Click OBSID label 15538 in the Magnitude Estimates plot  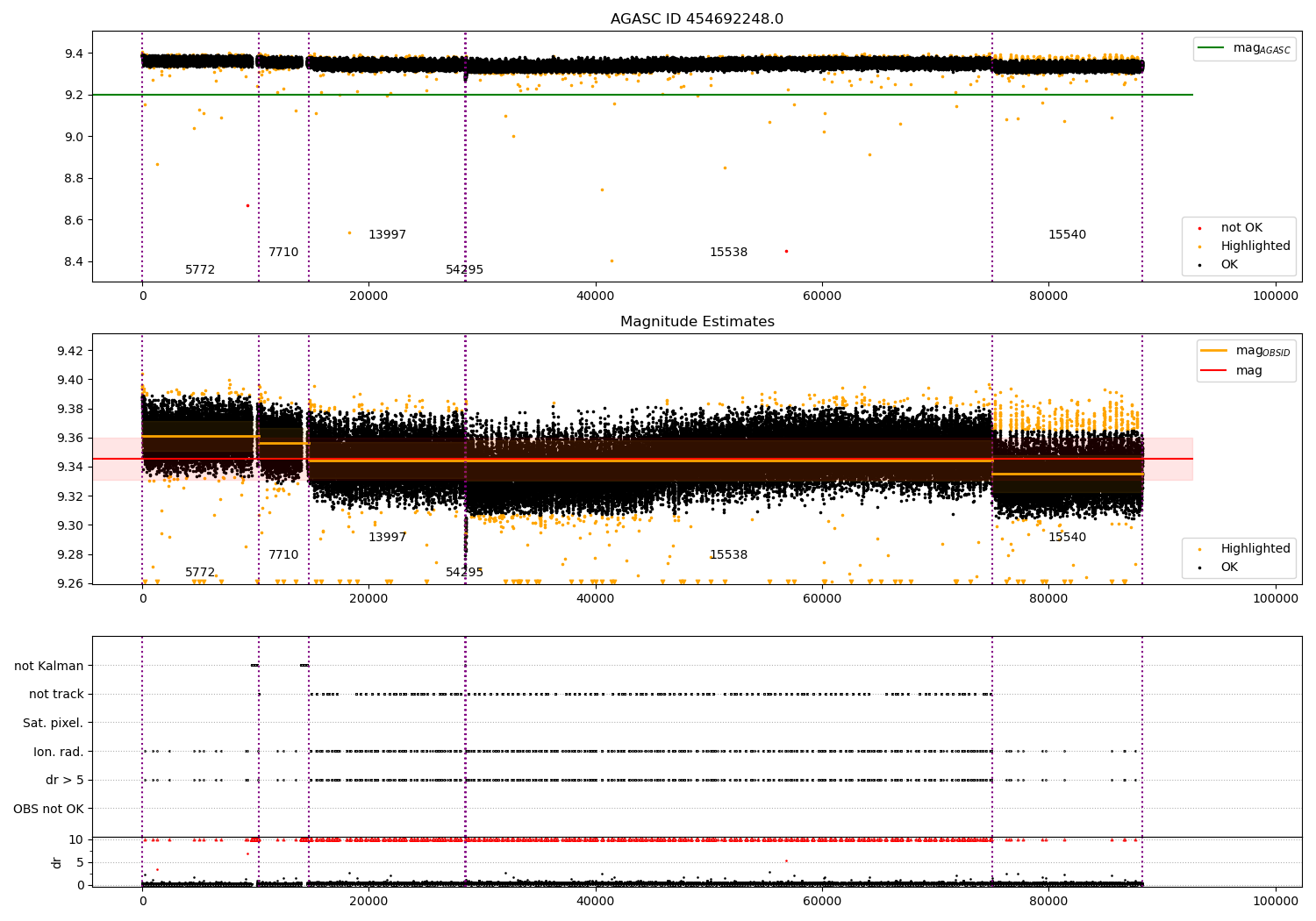[728, 555]
